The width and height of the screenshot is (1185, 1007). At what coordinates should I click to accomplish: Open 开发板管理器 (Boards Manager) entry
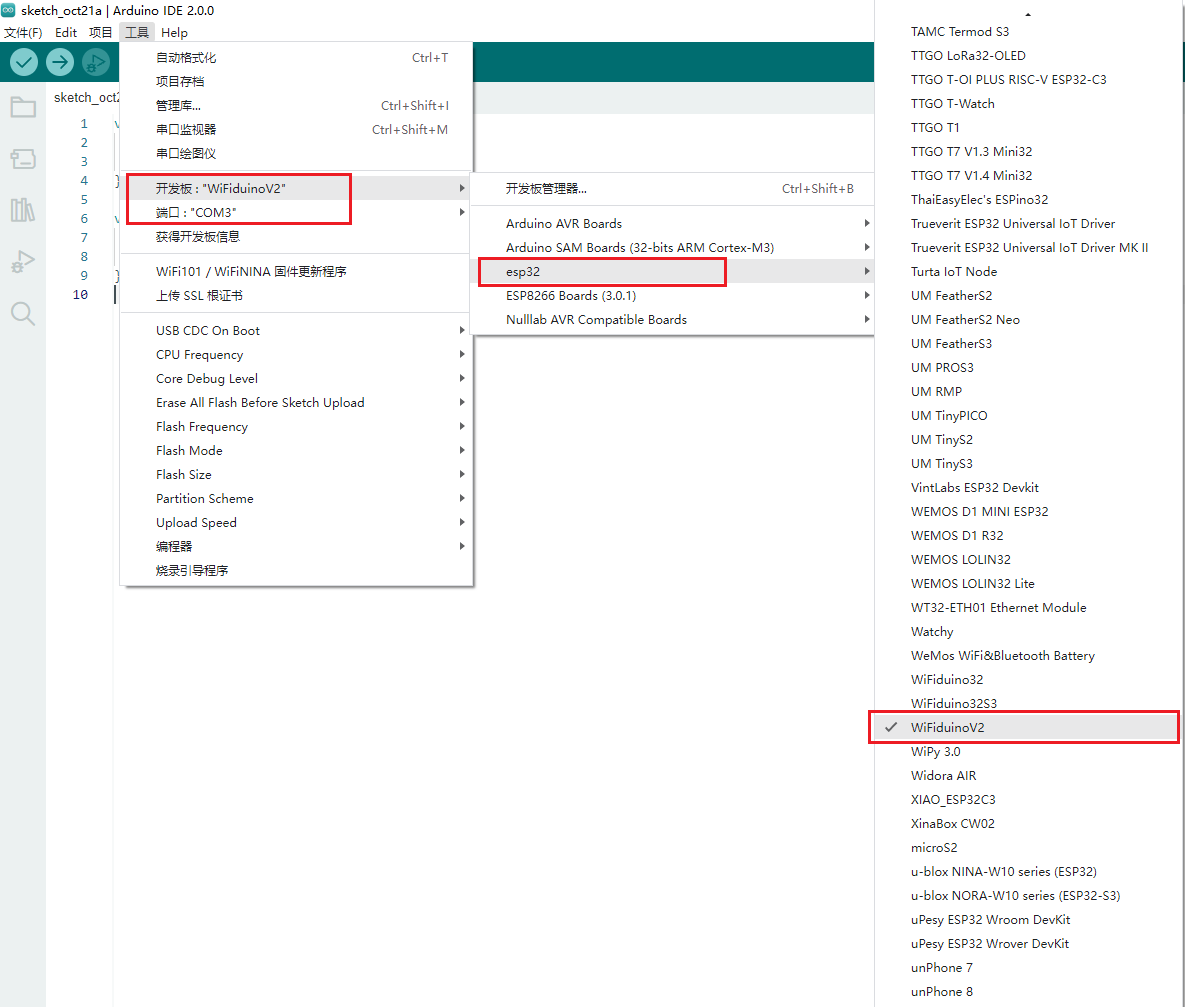546,188
